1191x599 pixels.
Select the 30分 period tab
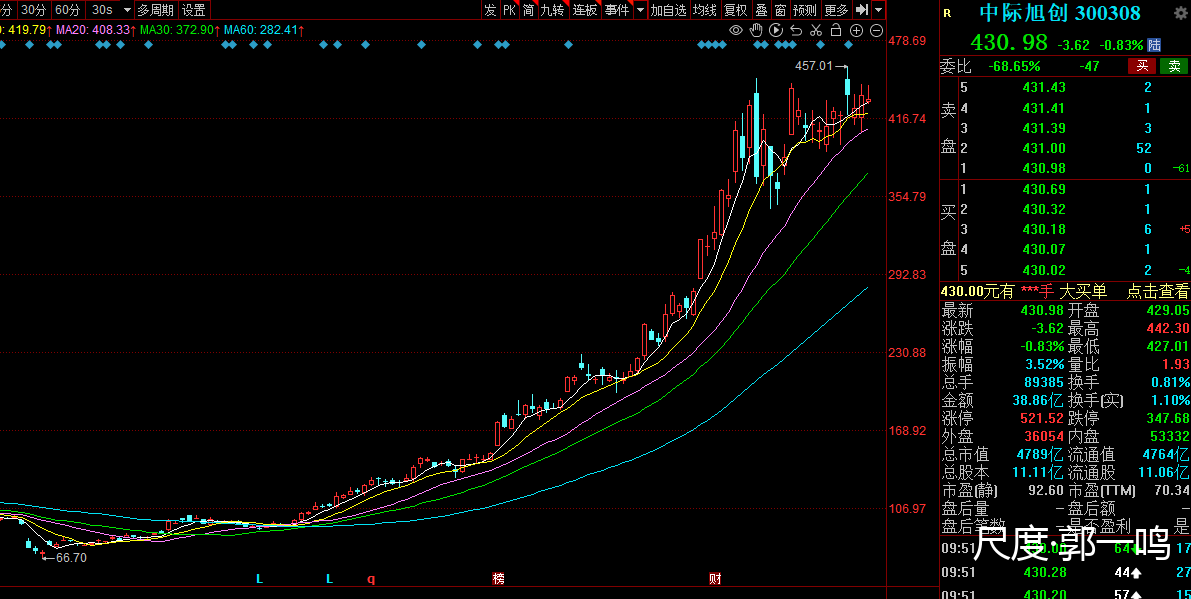(33, 10)
